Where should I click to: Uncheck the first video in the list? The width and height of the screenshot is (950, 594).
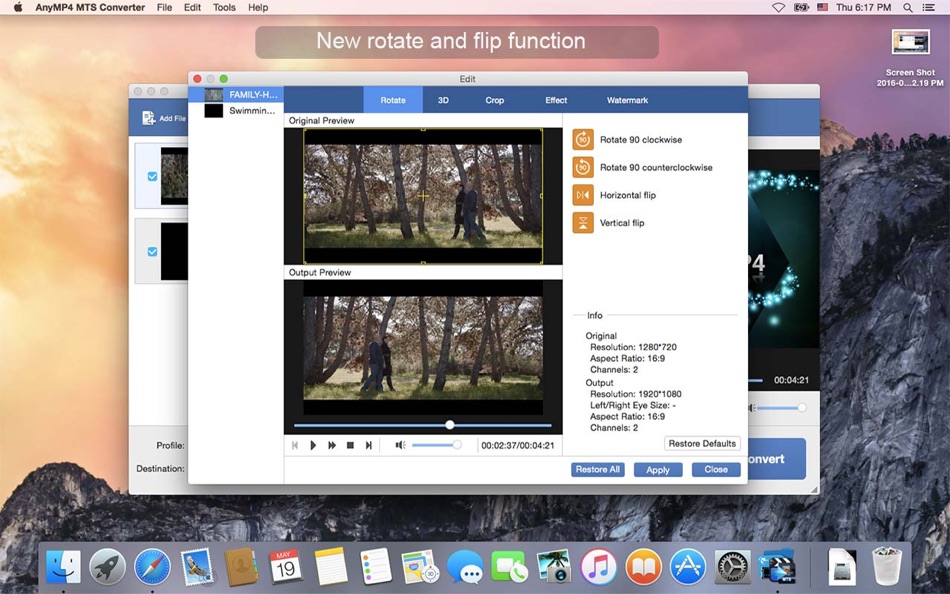click(151, 174)
